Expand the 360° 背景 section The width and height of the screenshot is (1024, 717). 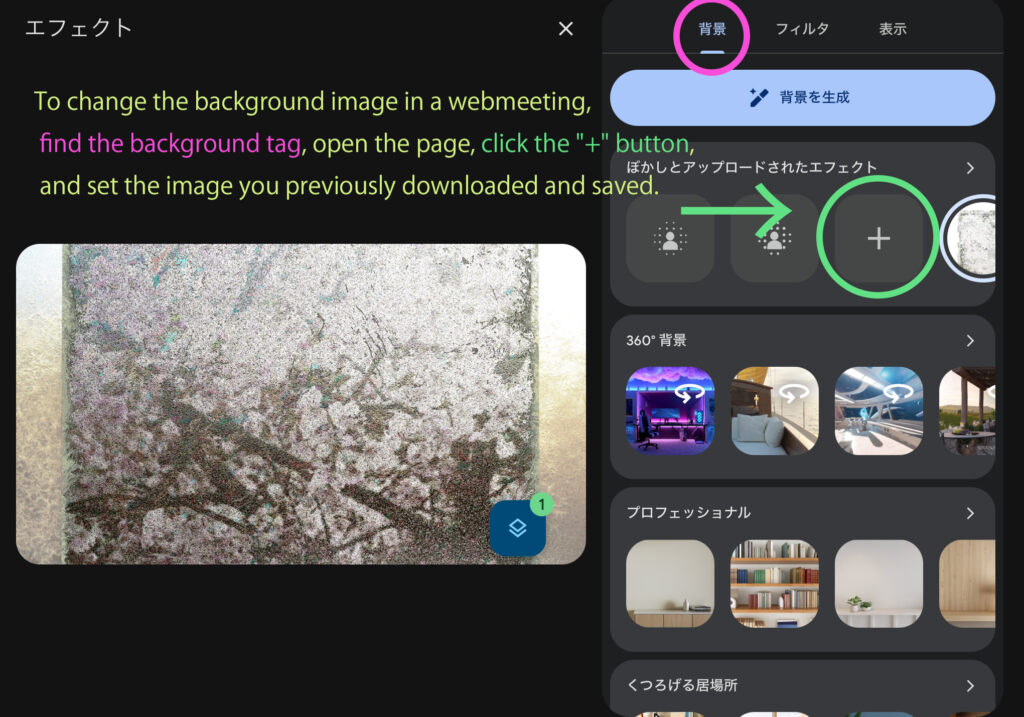[970, 341]
